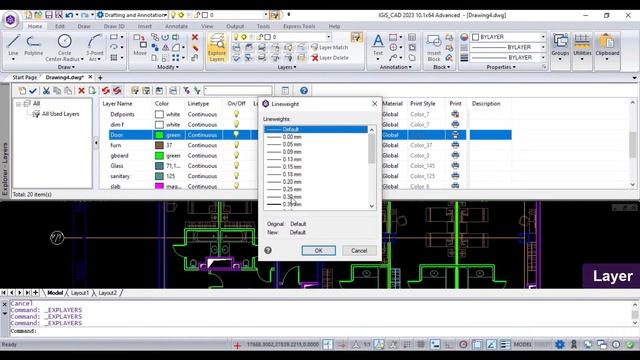Select the Line drawing tool
This screenshot has width=640, height=360.
point(13,45)
